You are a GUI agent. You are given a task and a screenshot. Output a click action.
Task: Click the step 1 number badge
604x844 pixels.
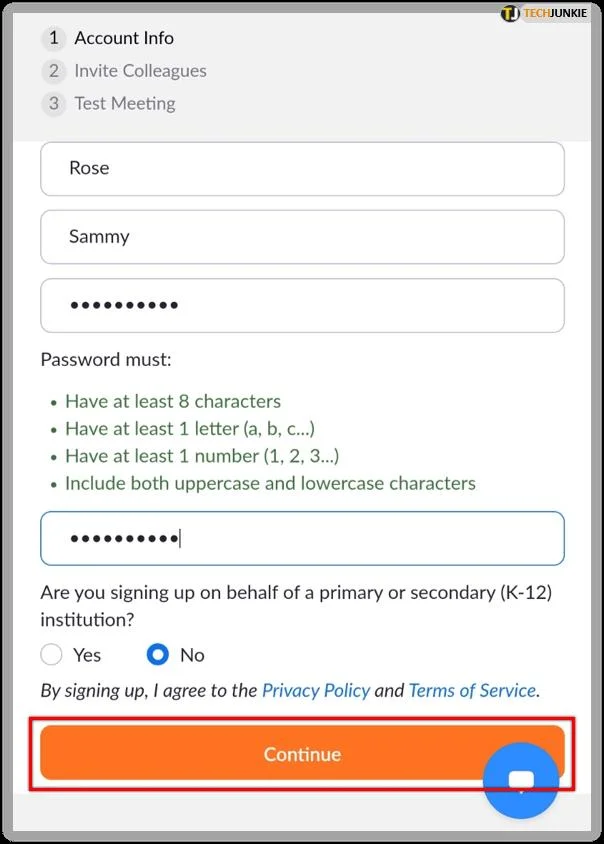pos(54,38)
